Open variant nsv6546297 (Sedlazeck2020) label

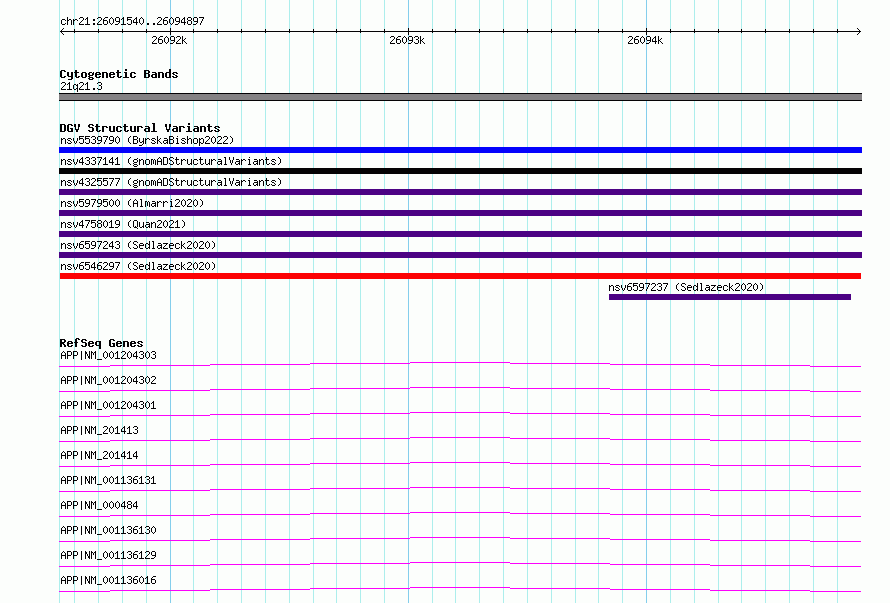(x=138, y=266)
